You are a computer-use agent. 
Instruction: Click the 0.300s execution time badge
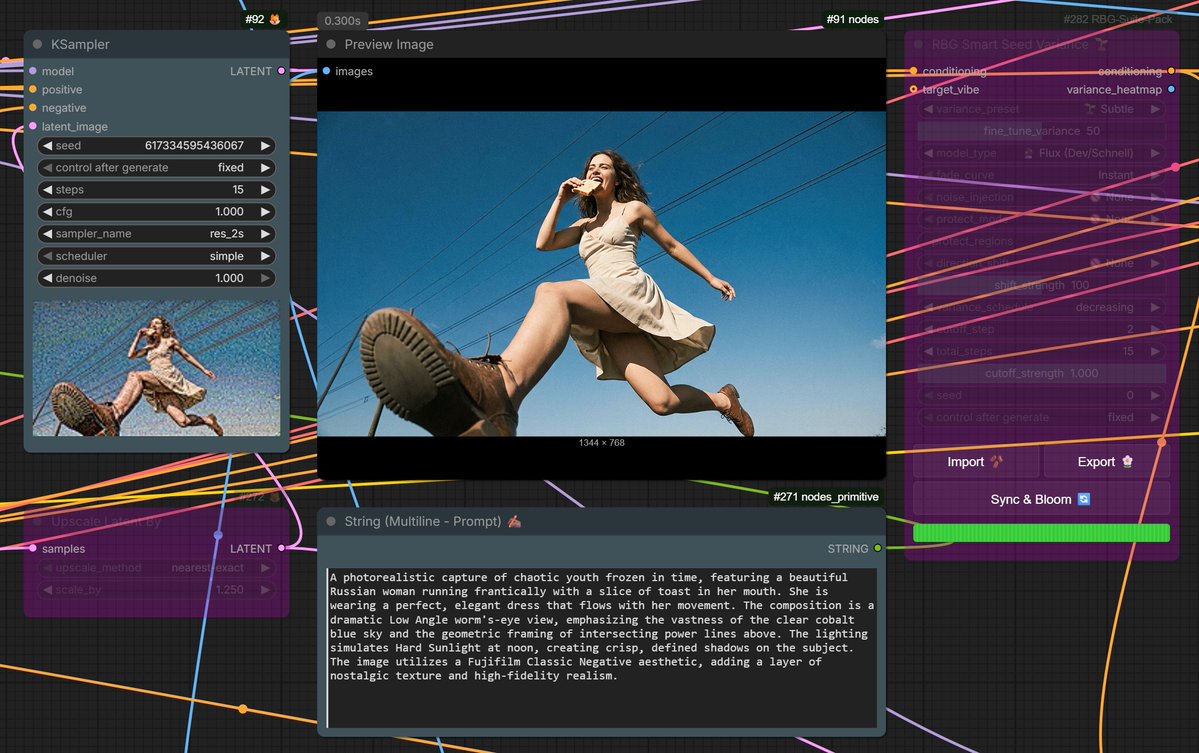click(342, 21)
